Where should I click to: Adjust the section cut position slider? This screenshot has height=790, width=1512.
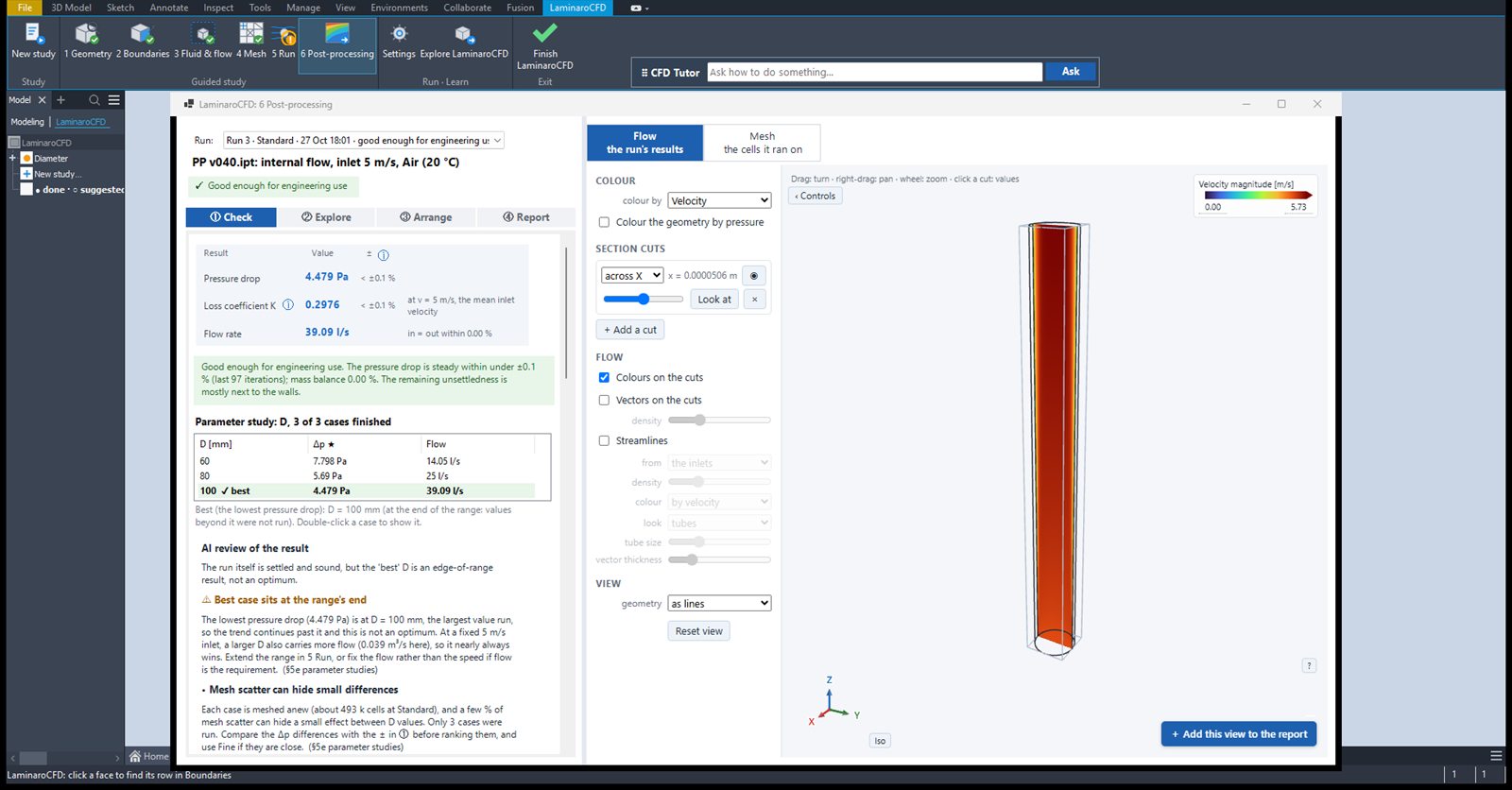(x=643, y=299)
